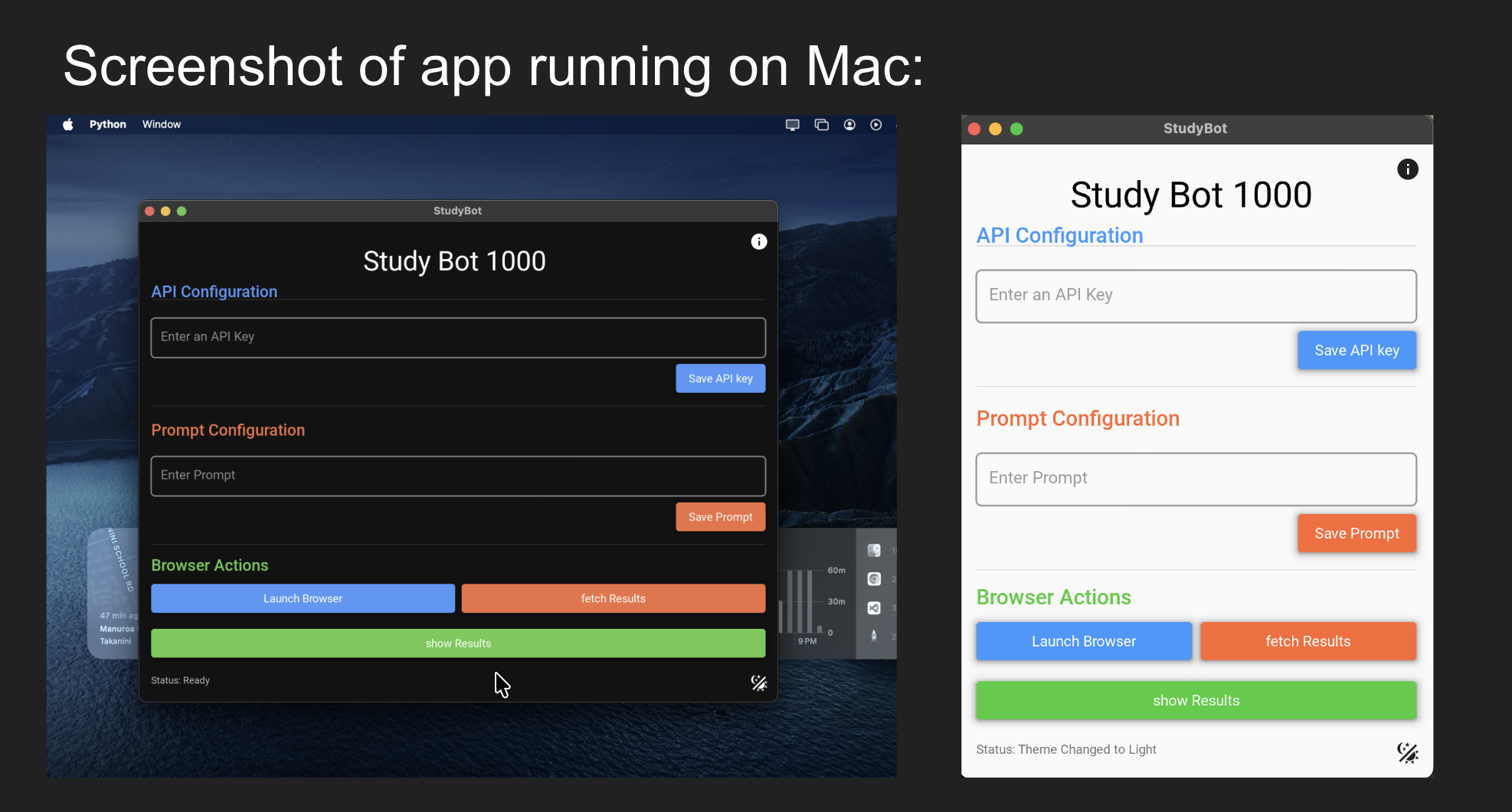
Task: Click the display icon in the menu bar
Action: tap(793, 125)
